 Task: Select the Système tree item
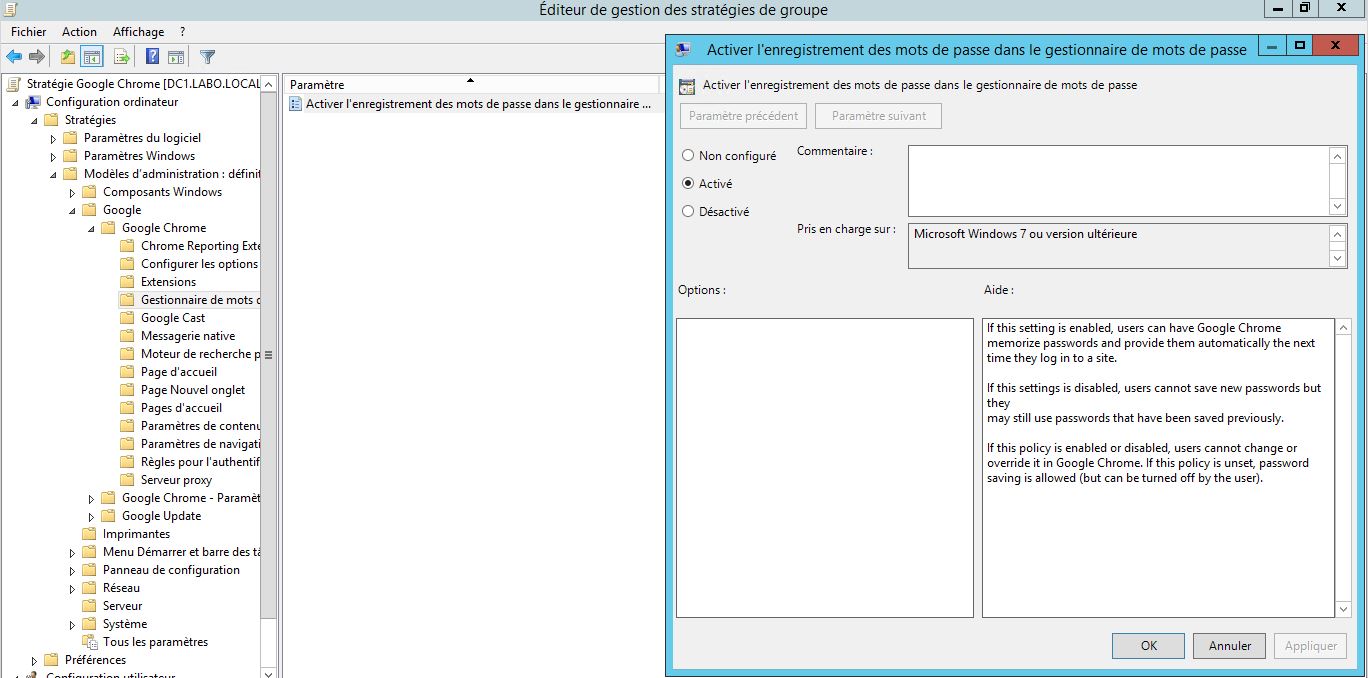[124, 624]
